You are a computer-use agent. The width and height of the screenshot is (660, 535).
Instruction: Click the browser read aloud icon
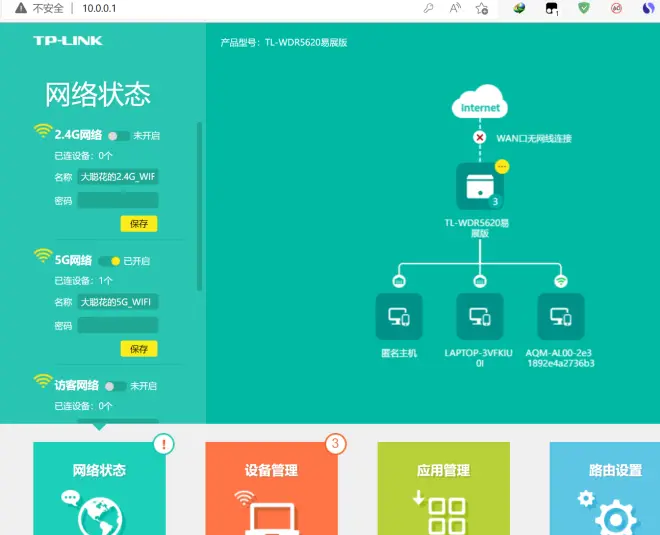click(455, 8)
